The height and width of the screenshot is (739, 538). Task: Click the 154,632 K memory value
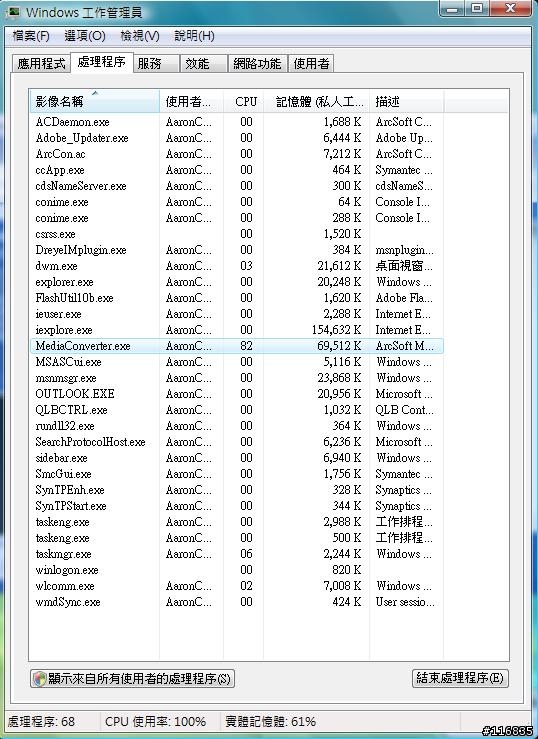pyautogui.click(x=336, y=330)
